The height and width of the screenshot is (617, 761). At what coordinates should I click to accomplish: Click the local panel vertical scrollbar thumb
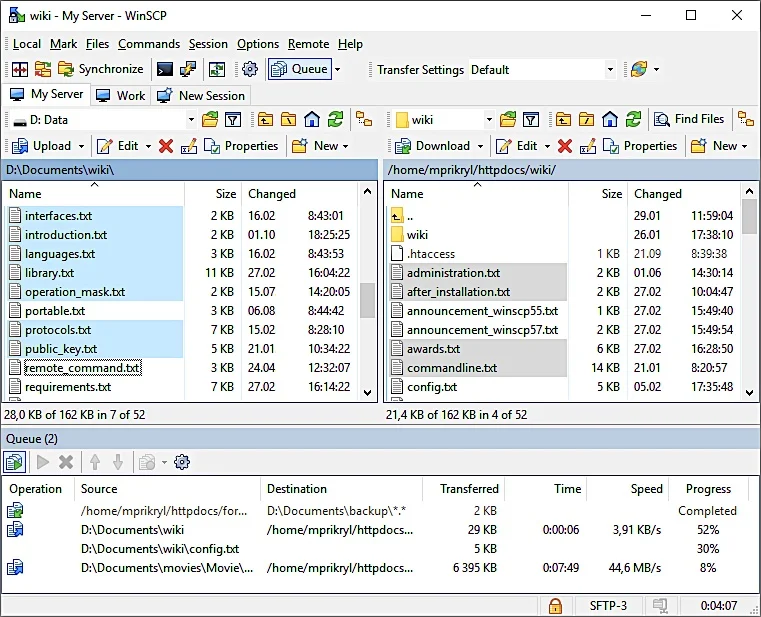click(x=368, y=300)
